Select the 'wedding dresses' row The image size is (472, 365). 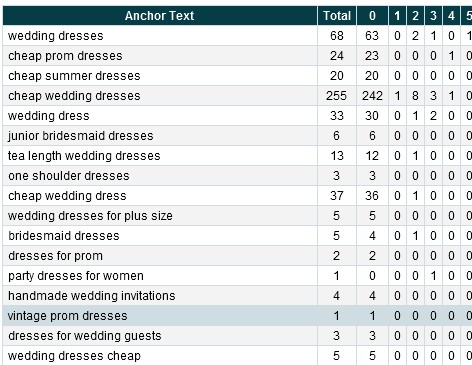pos(237,36)
